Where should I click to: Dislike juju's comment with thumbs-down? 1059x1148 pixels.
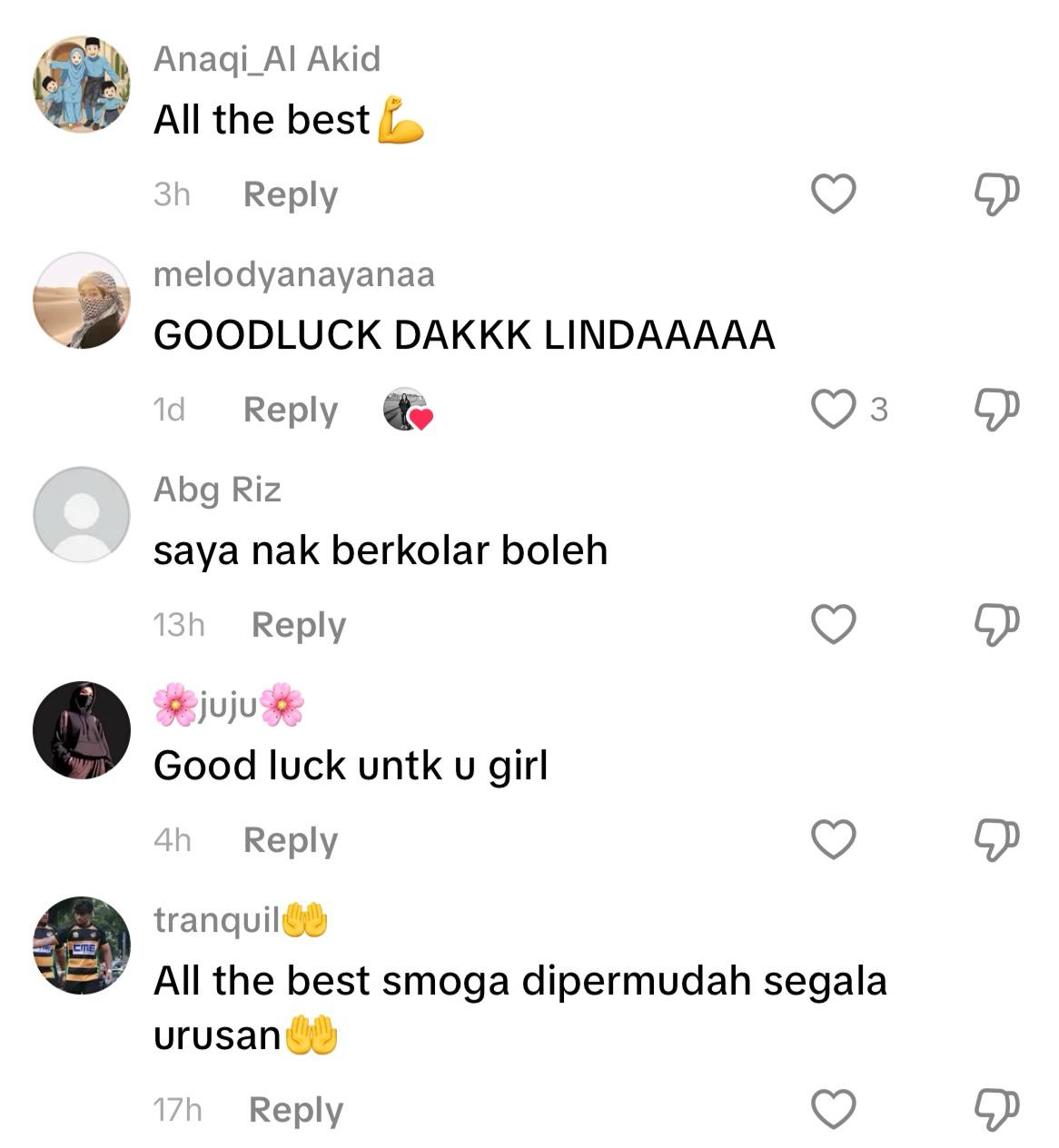point(996,840)
